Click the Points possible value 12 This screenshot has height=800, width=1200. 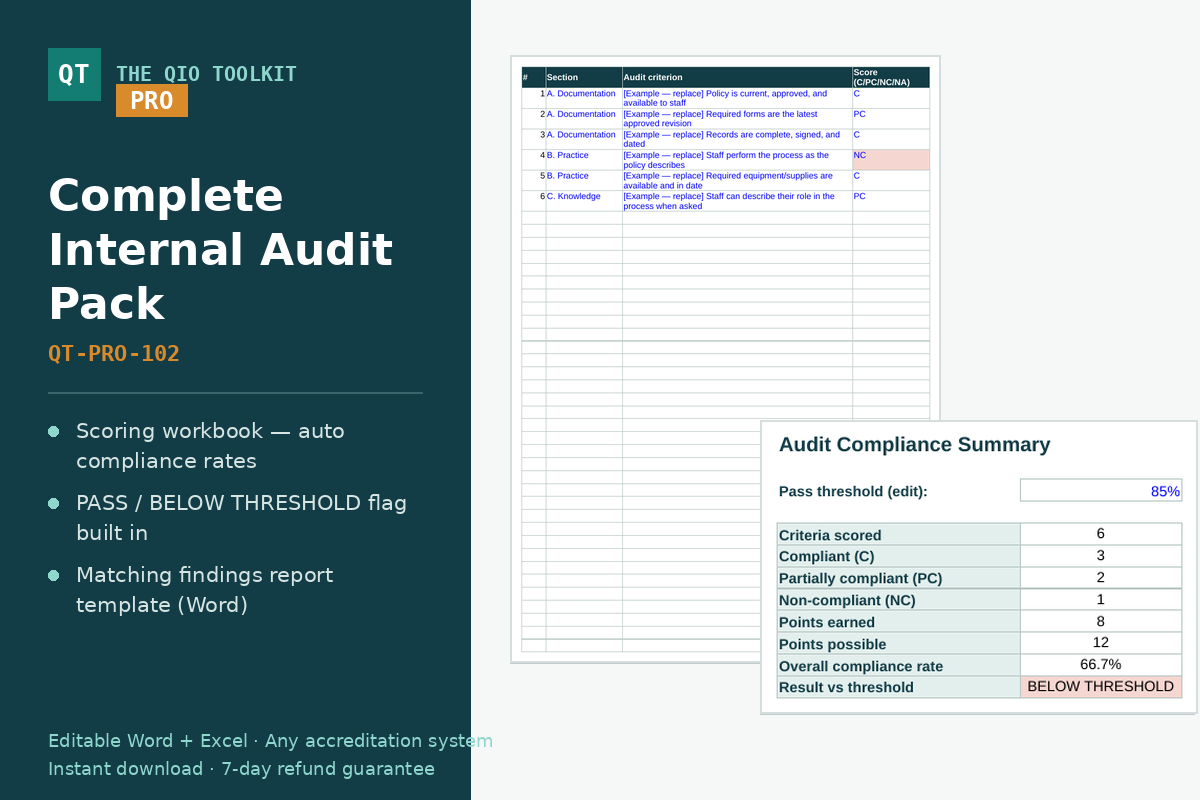[1101, 643]
